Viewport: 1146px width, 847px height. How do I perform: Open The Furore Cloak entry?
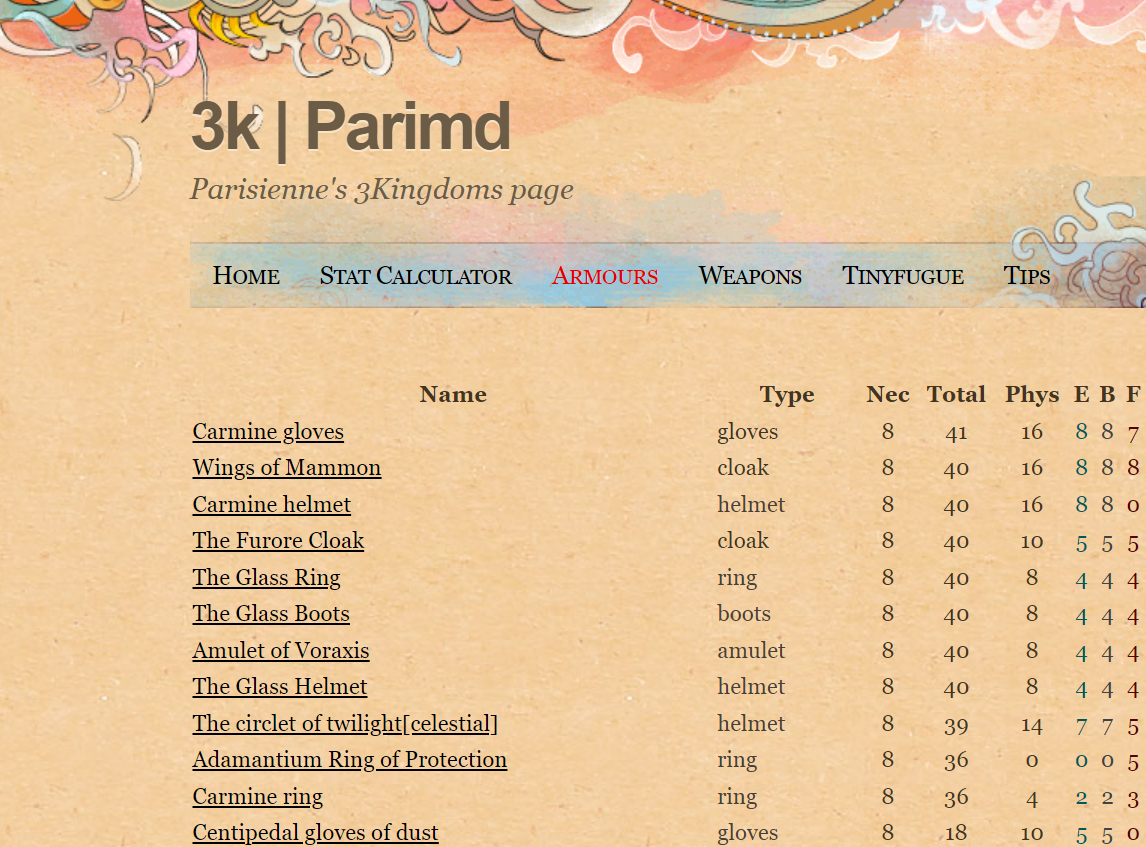coord(278,541)
